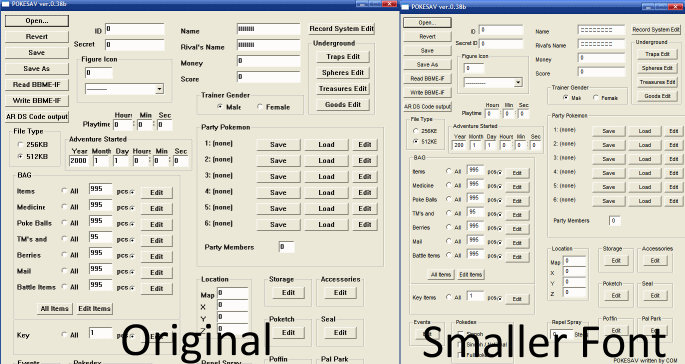
Task: Choose 256KB file type in Smaller Font window
Action: pyautogui.click(x=415, y=130)
